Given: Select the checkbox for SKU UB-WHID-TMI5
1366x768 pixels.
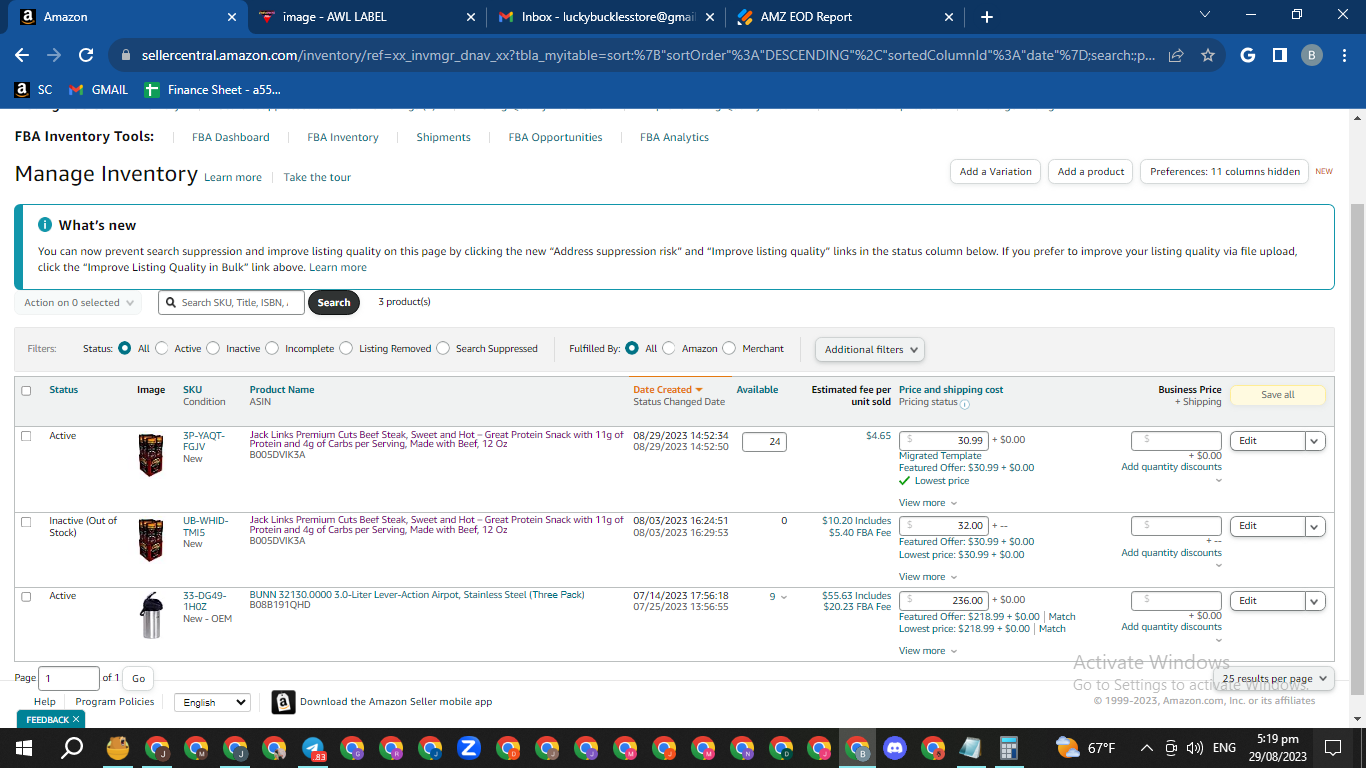Looking at the screenshot, I should tap(26, 522).
